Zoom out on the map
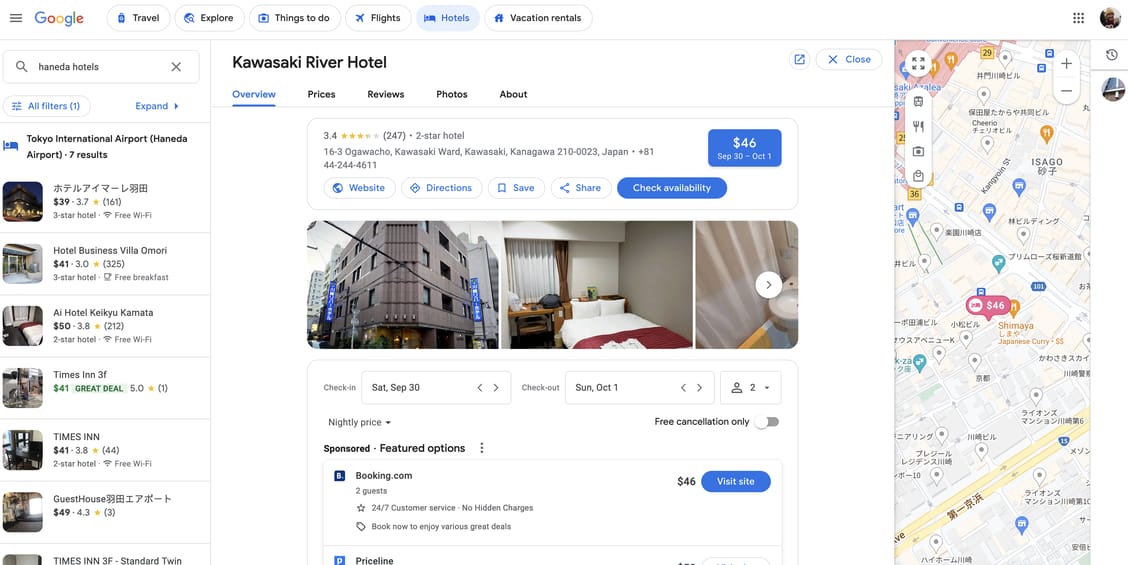Image resolution: width=1128 pixels, height=565 pixels. coord(1066,91)
